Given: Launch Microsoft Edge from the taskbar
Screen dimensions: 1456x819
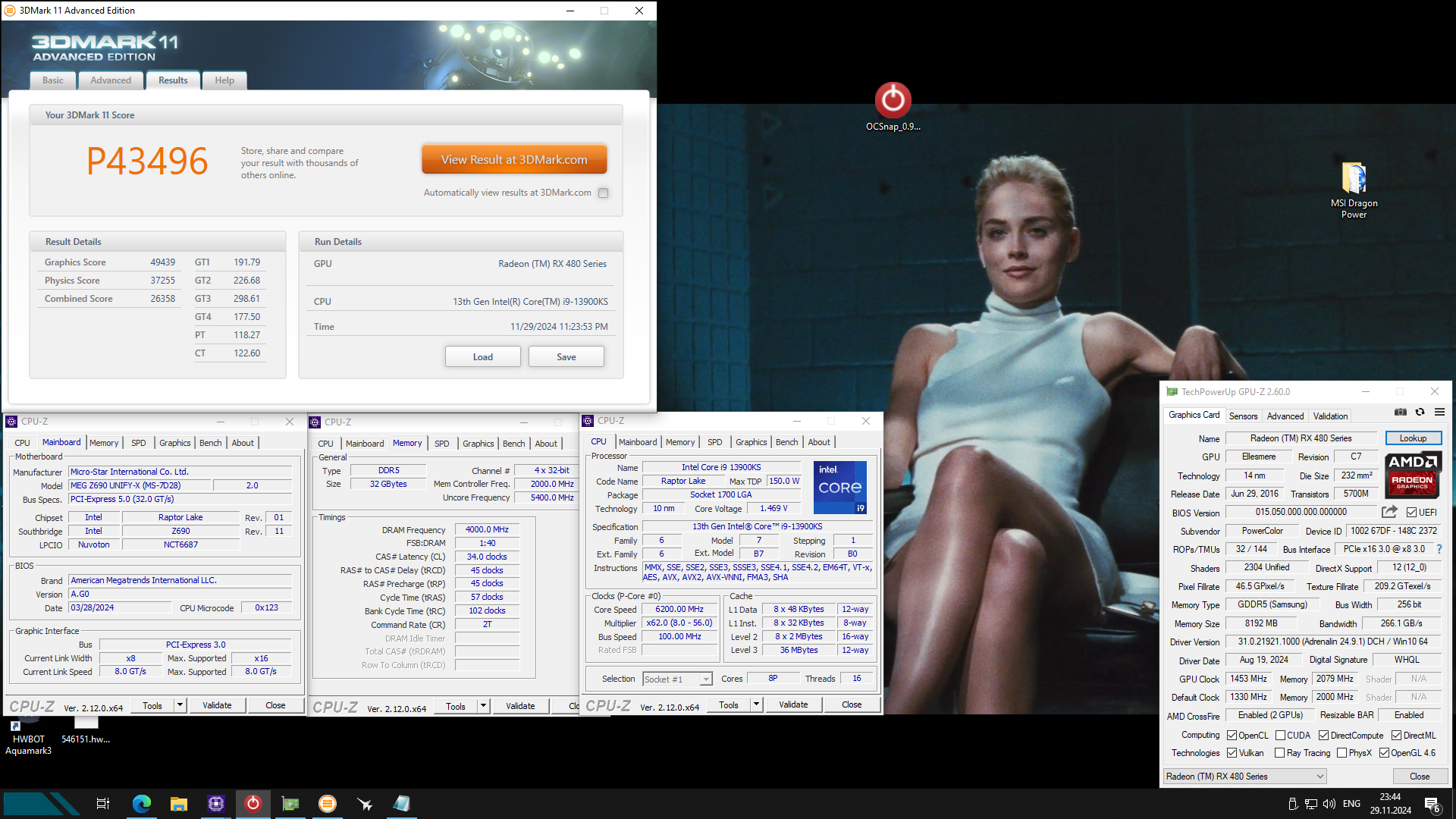Looking at the screenshot, I should tap(142, 804).
